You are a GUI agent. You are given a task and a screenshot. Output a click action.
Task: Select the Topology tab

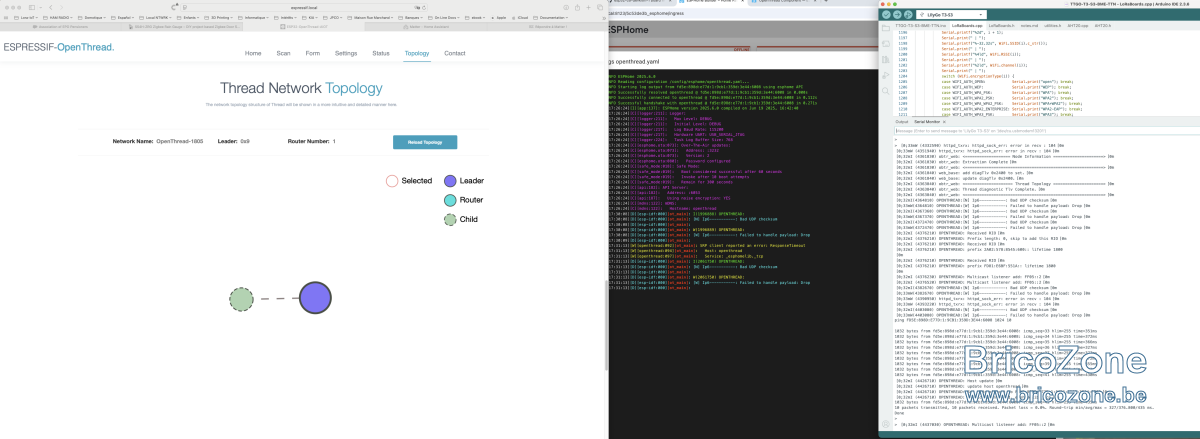(x=417, y=53)
